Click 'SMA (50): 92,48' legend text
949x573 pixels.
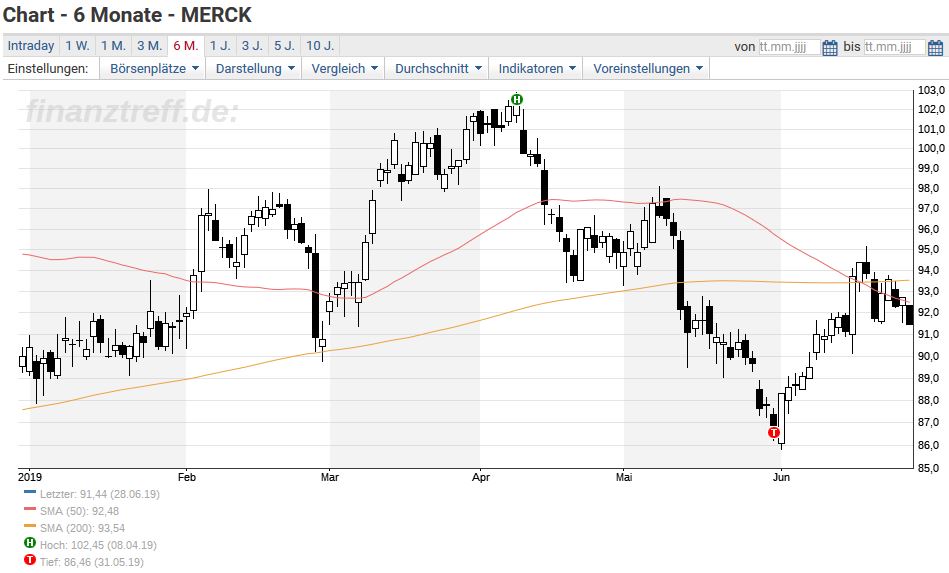79,511
